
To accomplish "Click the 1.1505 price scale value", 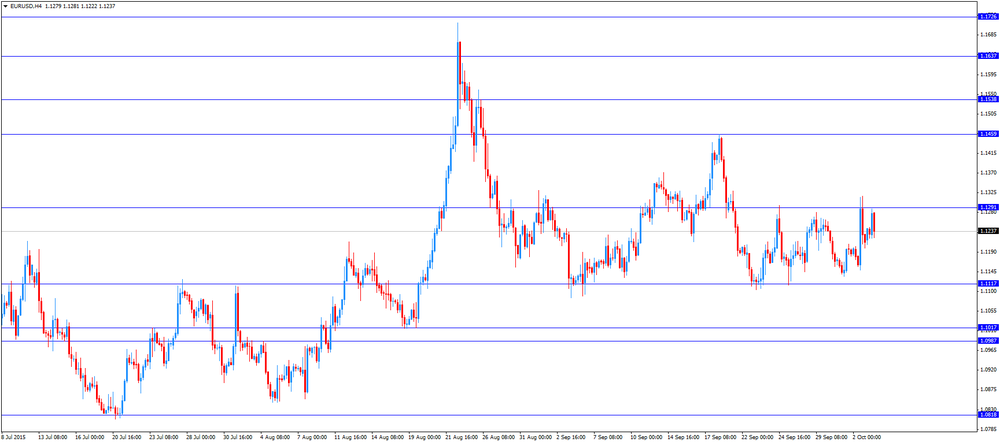I will (x=987, y=114).
